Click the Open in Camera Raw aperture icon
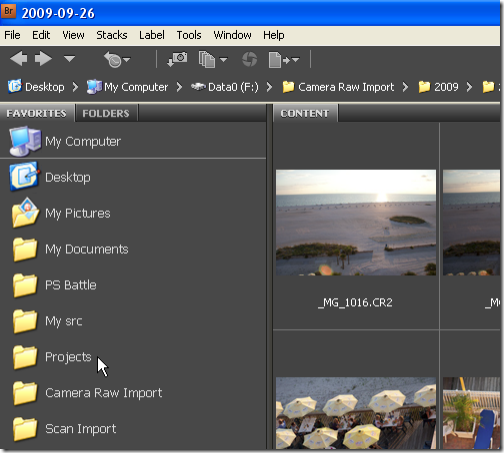 (249, 60)
